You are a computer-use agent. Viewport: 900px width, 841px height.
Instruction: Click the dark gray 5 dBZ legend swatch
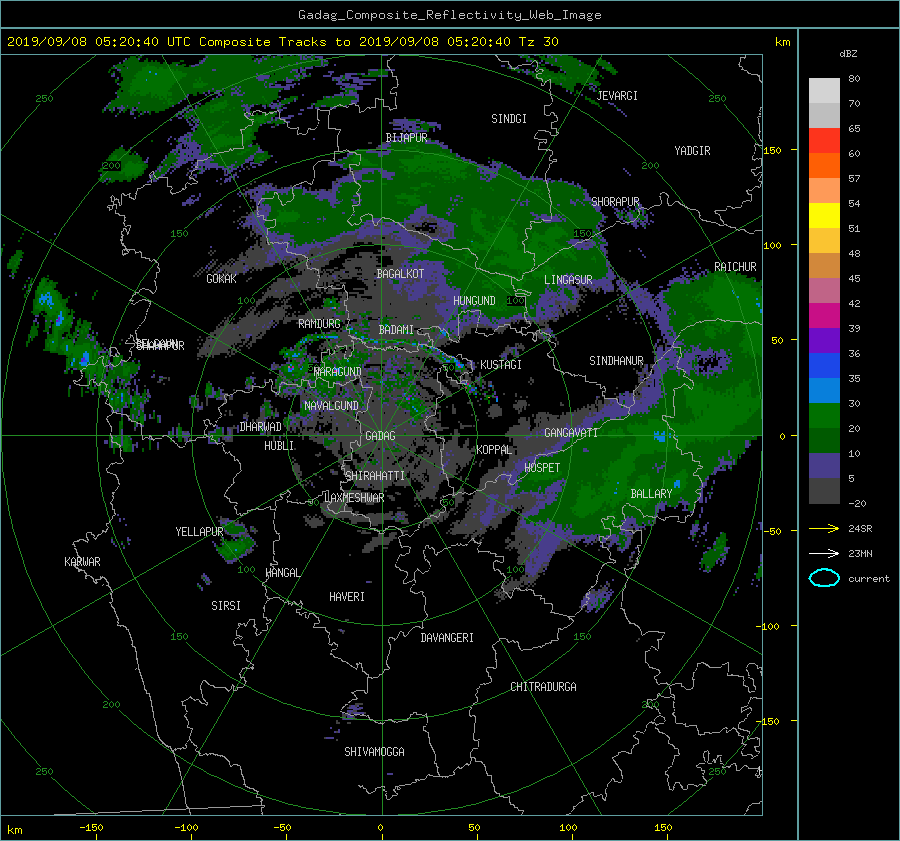point(824,490)
